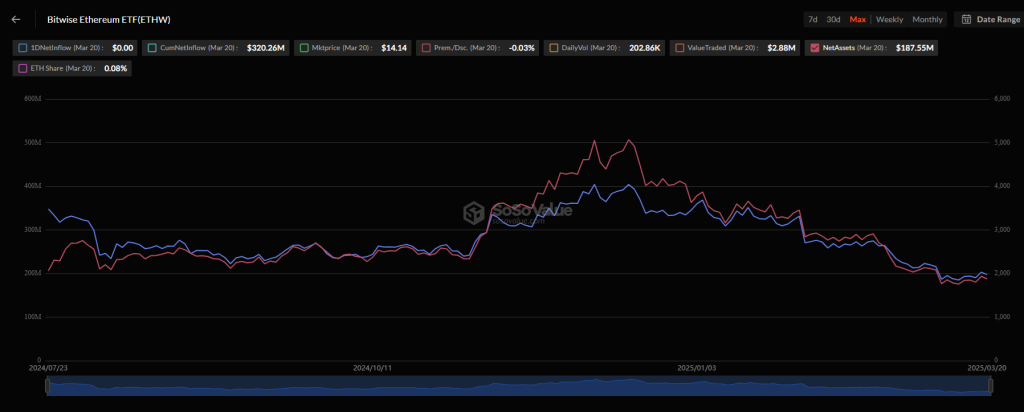Toggle the Prem./Dsc. series checkbox
1024x412 pixels.
pyautogui.click(x=426, y=48)
